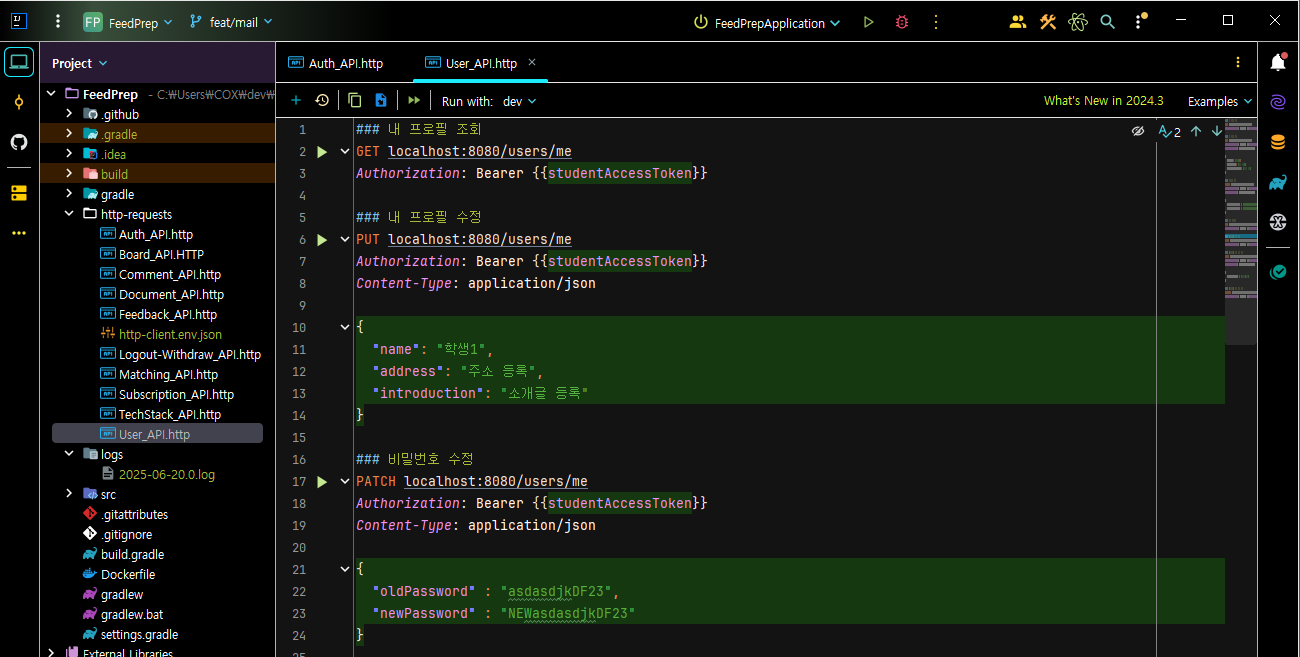Open the FeedPrep project dropdown

point(128,22)
